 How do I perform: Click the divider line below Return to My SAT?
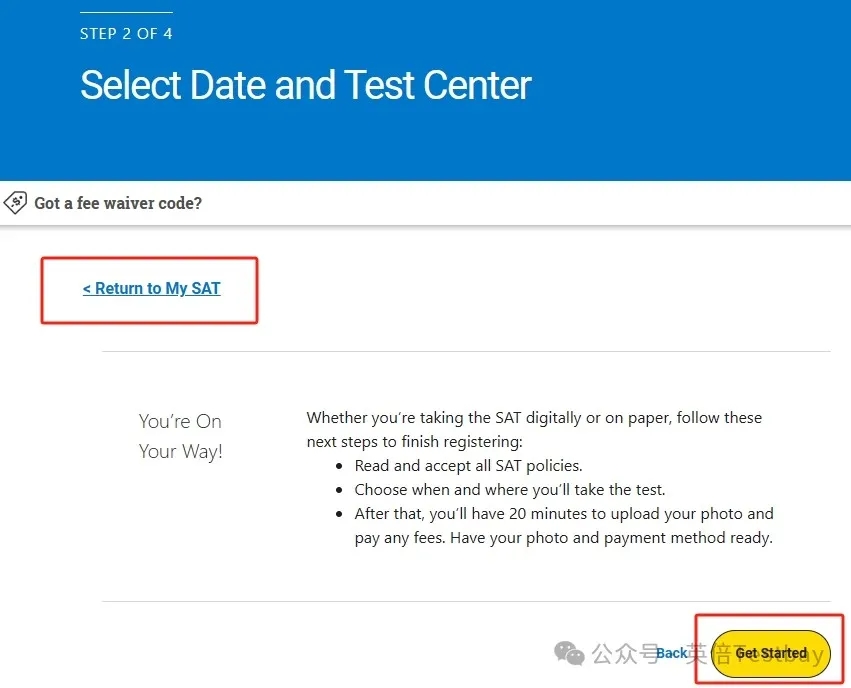click(466, 352)
